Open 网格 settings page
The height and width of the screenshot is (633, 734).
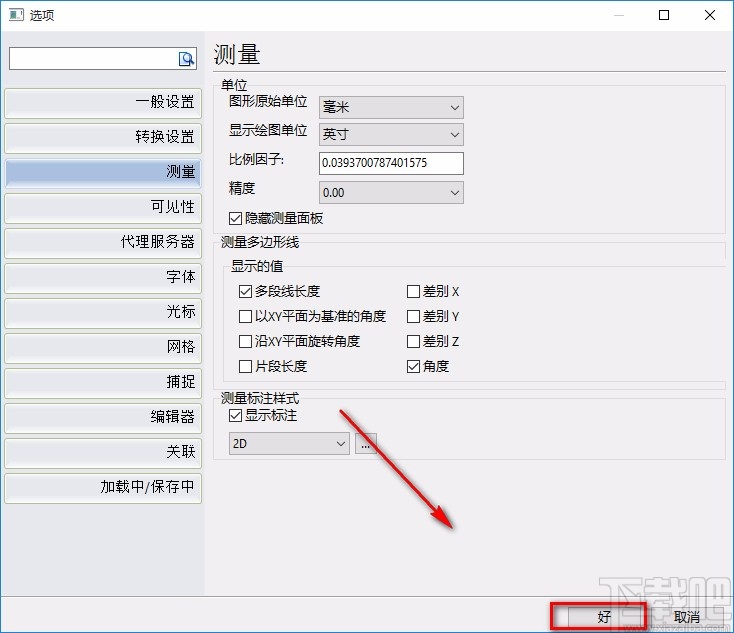[103, 347]
